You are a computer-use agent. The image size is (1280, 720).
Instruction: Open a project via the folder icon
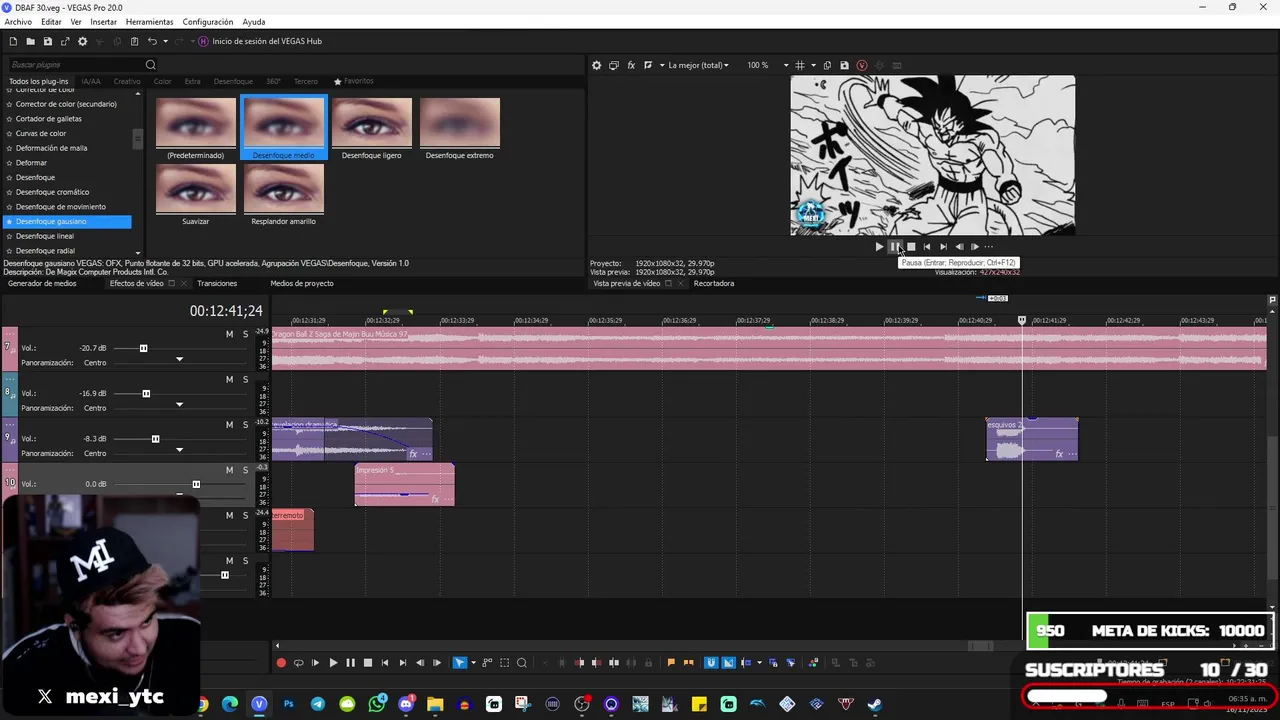click(30, 41)
